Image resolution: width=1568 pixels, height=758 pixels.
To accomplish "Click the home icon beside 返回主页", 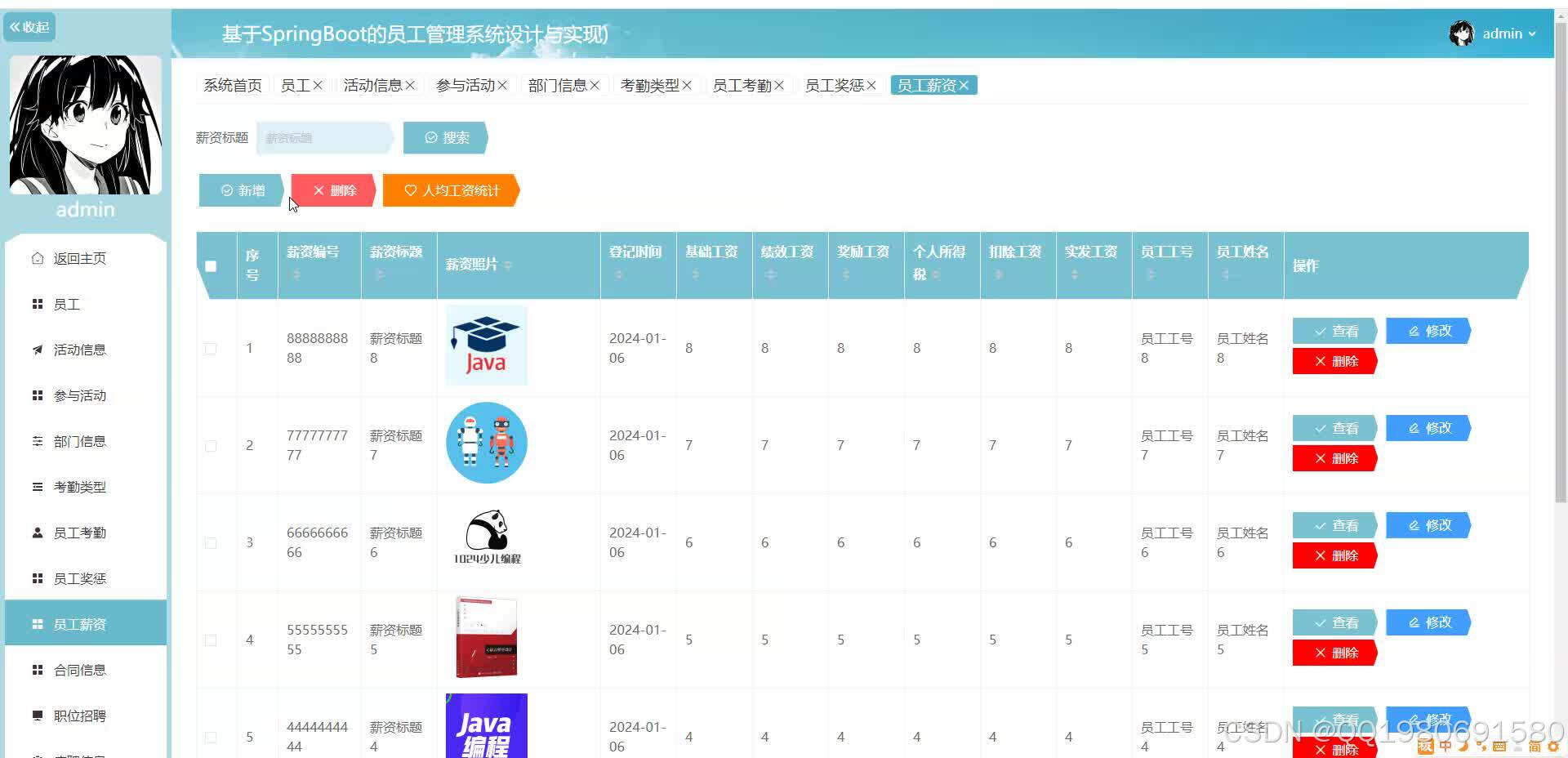I will 38,257.
